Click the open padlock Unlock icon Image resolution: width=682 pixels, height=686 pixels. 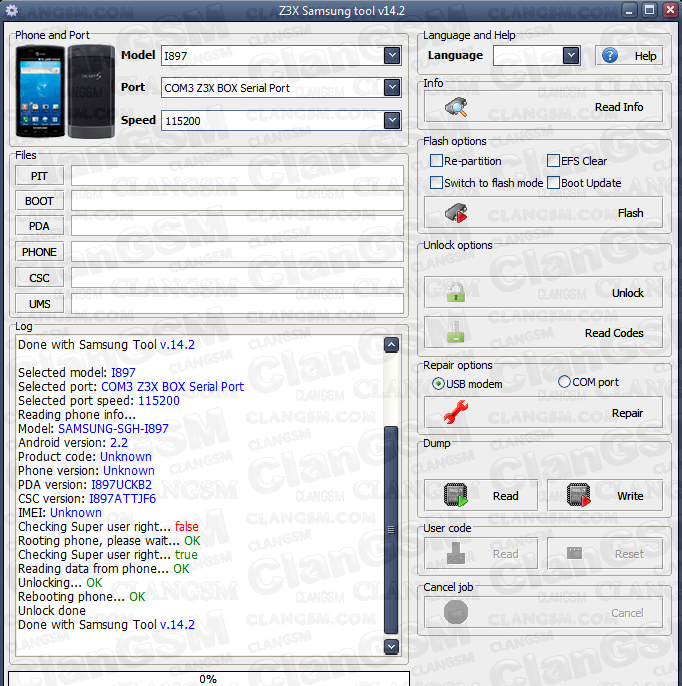(x=456, y=292)
